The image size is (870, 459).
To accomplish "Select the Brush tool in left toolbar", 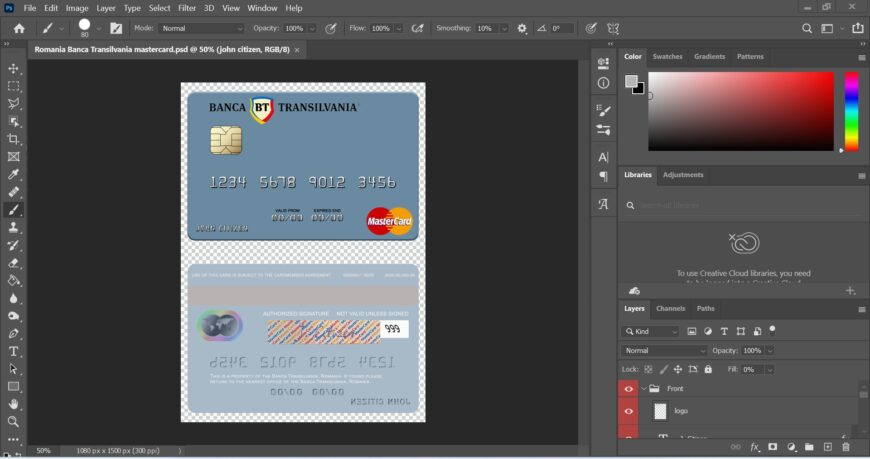I will (x=13, y=210).
